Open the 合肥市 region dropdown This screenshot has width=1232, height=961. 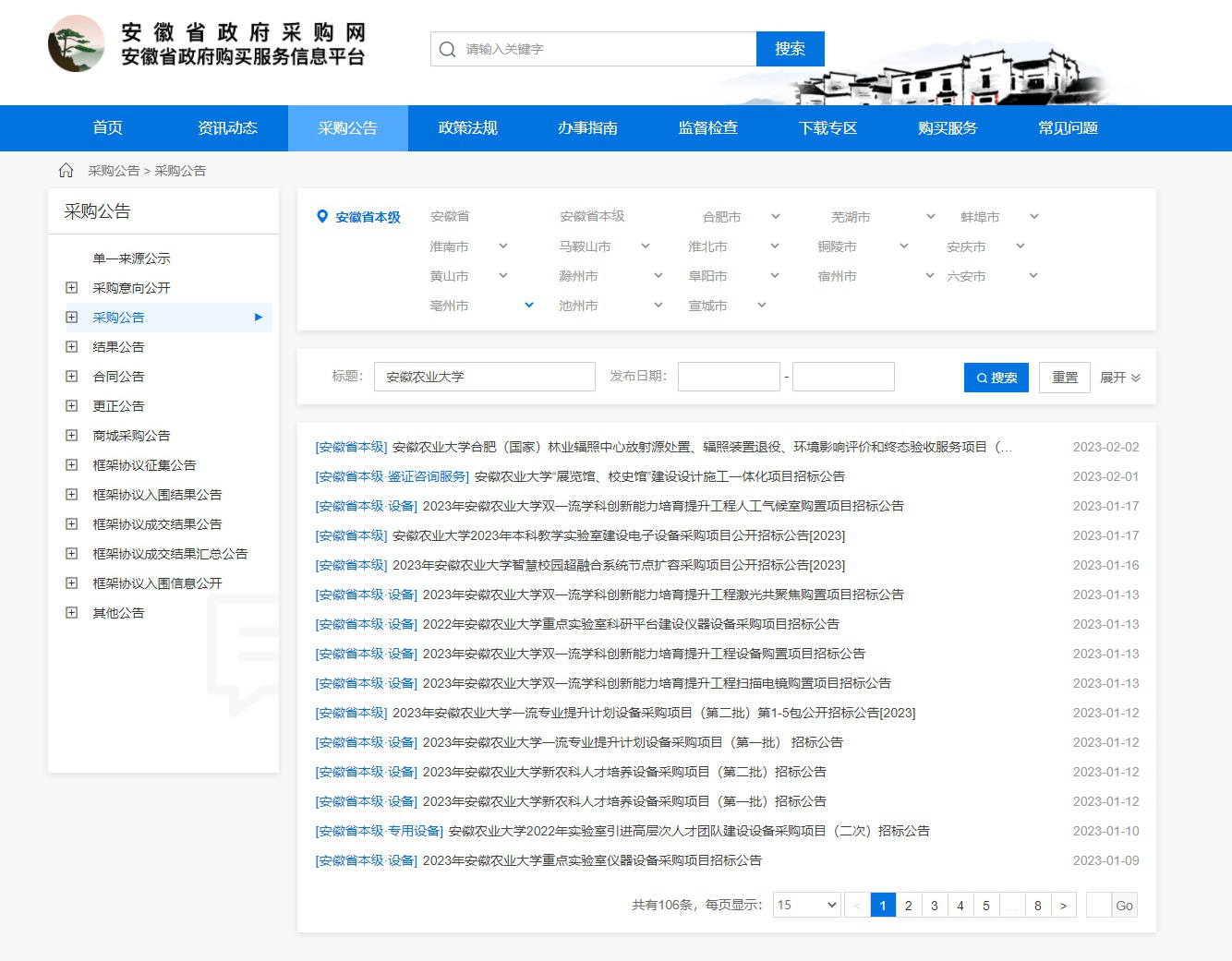[775, 217]
